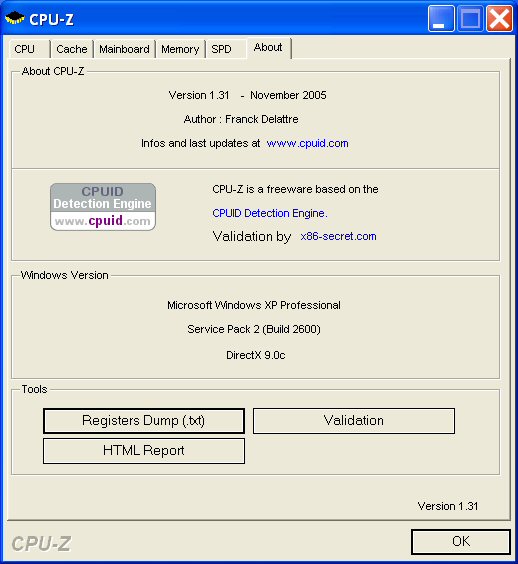Follow the CPUID Detection Engine link

[x=270, y=213]
